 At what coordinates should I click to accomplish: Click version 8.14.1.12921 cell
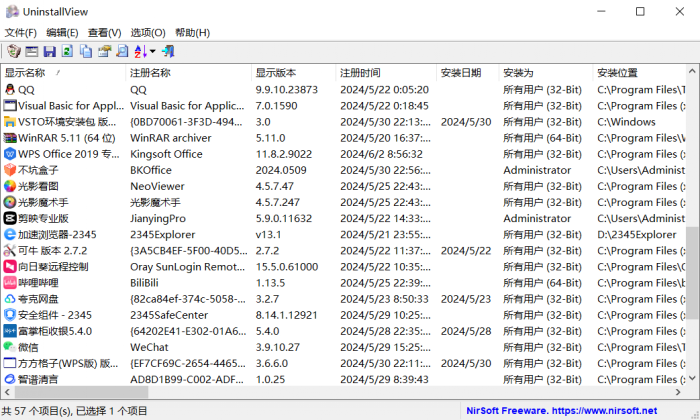[x=287, y=315]
